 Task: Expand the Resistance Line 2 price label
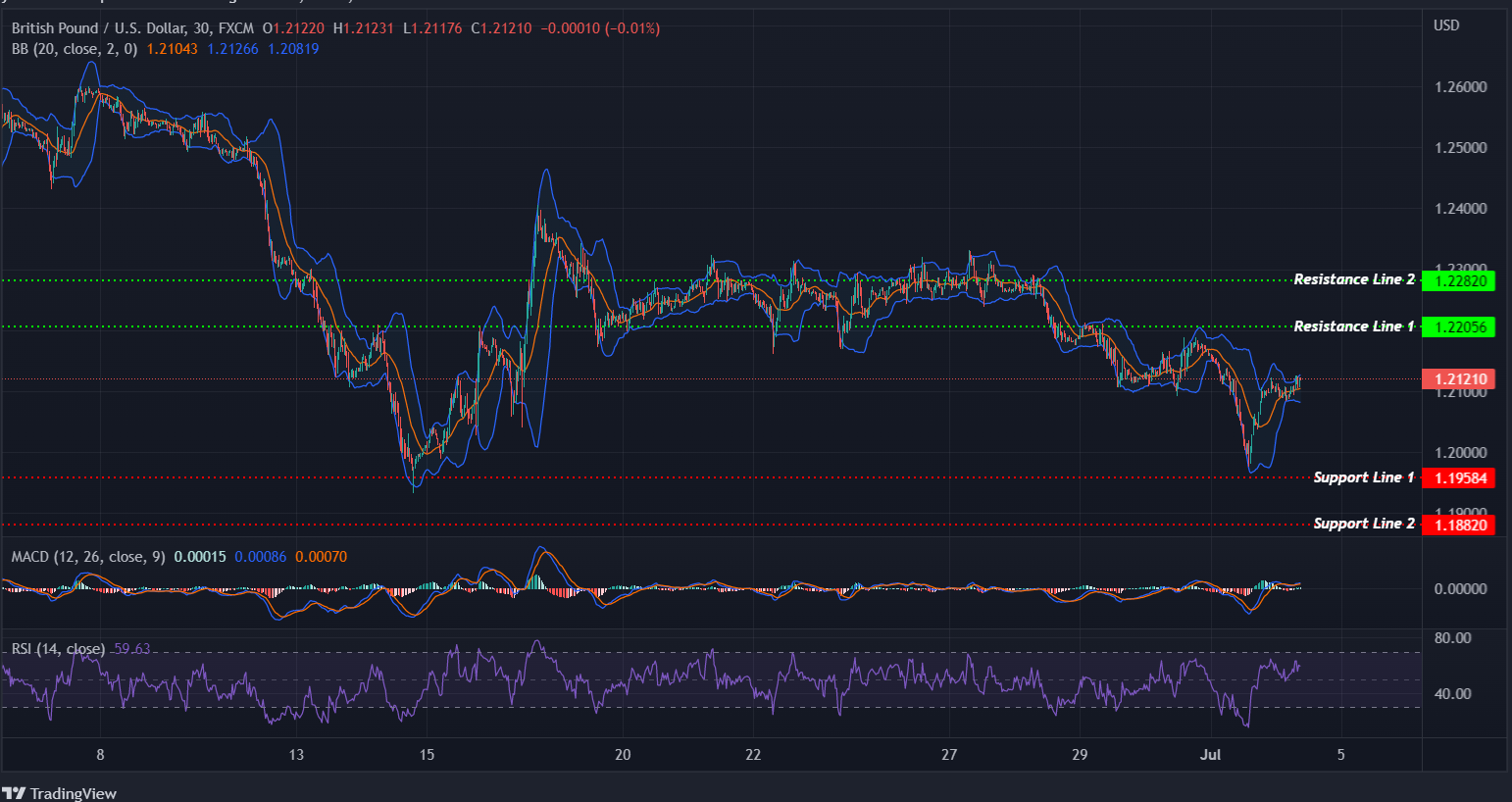1460,279
